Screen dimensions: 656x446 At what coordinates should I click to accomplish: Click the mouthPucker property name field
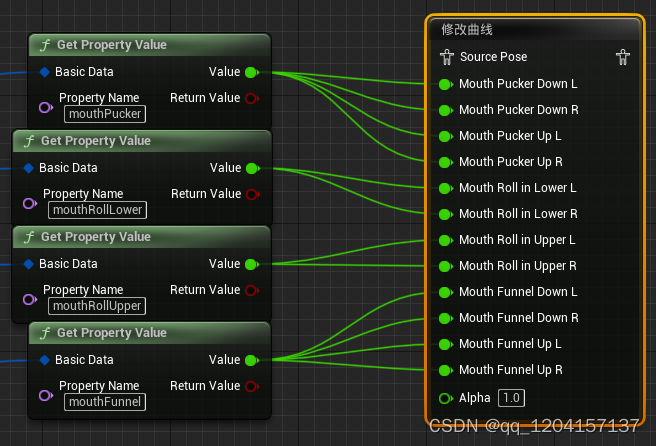point(105,114)
